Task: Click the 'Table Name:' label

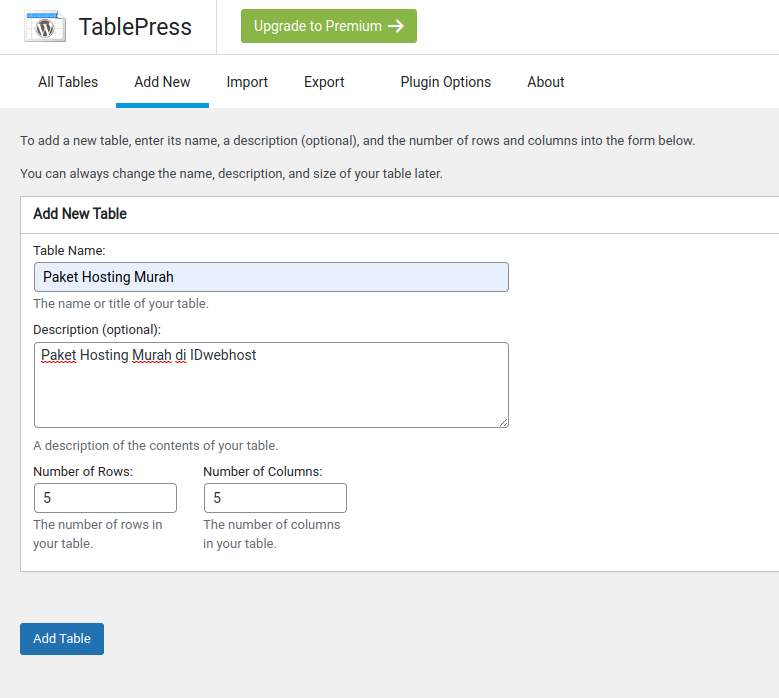Action: 70,250
